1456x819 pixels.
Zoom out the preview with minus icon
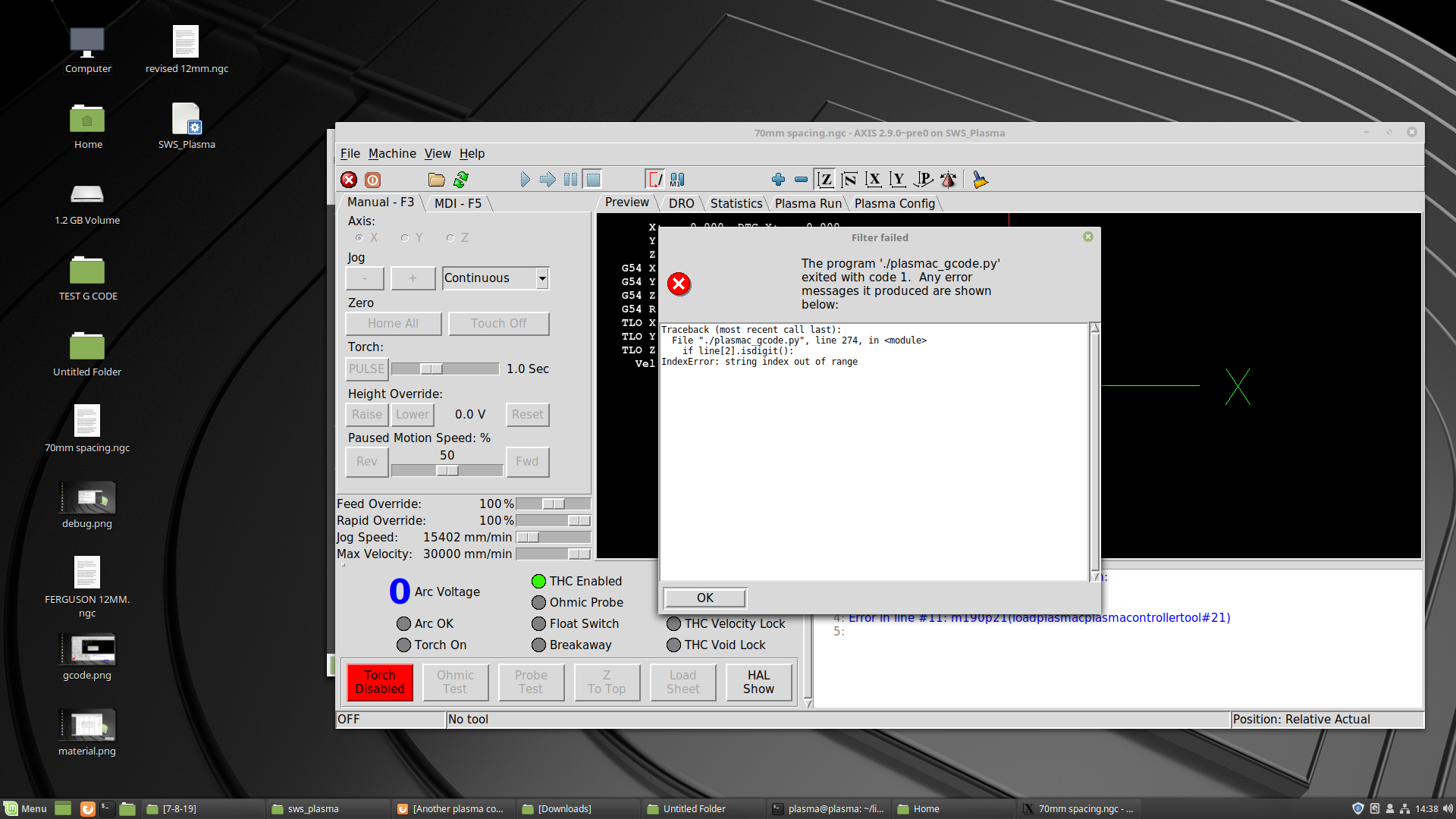tap(801, 180)
